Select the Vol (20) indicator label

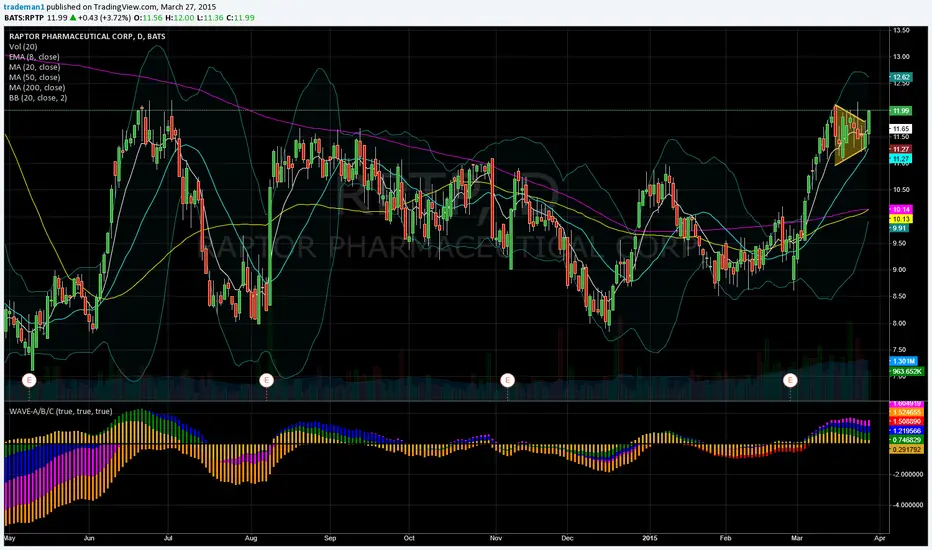(23, 46)
